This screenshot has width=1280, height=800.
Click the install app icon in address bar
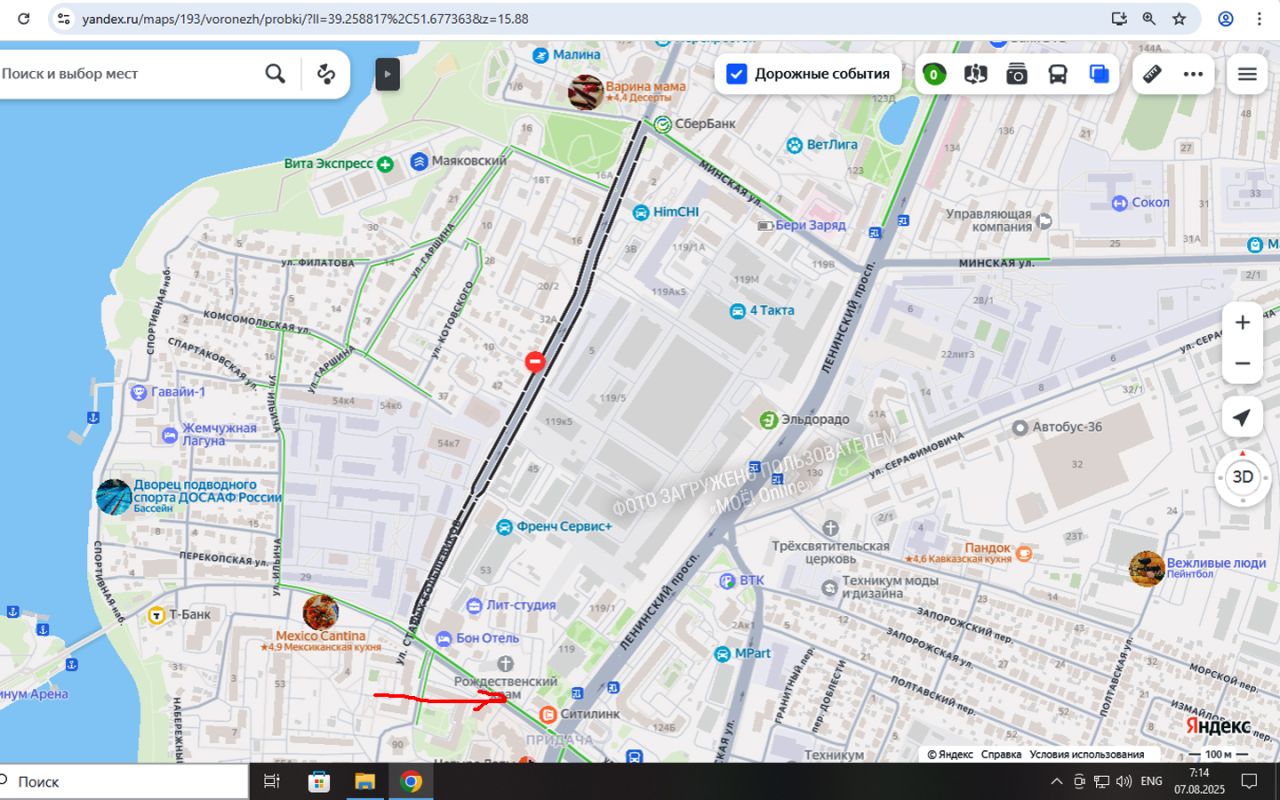[1119, 18]
